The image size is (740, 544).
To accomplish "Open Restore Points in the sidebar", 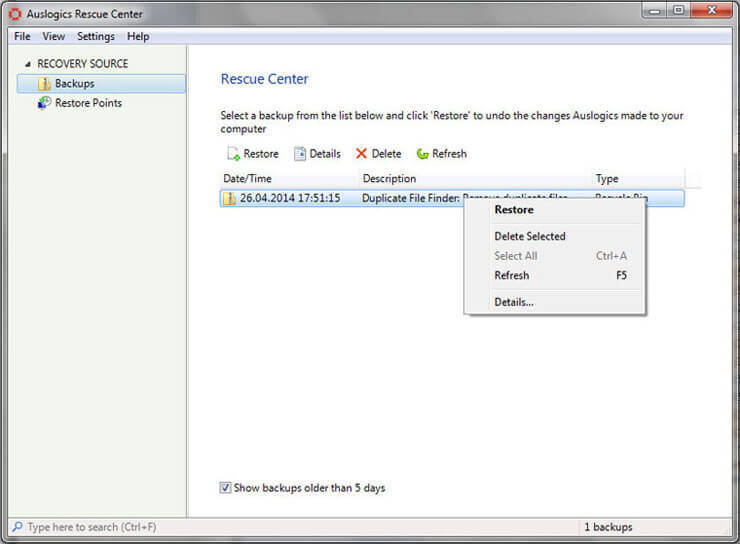I will tap(88, 103).
